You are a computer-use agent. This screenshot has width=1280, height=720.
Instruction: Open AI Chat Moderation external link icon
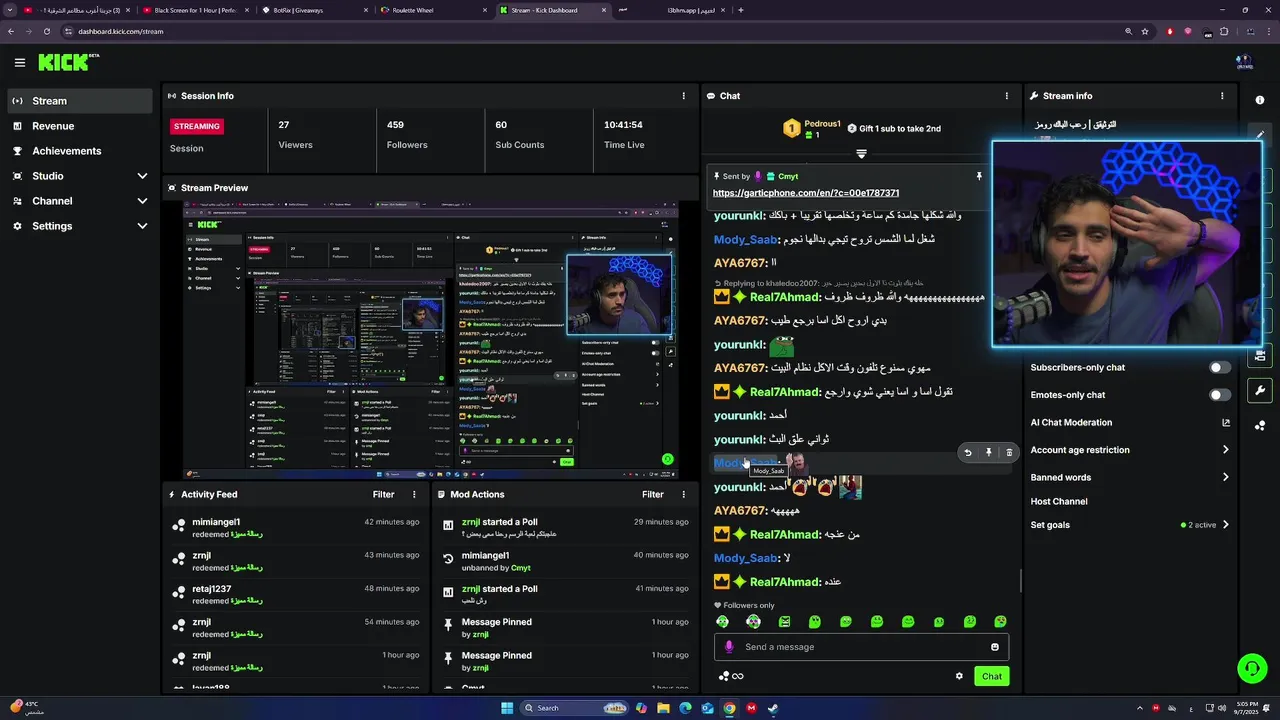(1226, 423)
